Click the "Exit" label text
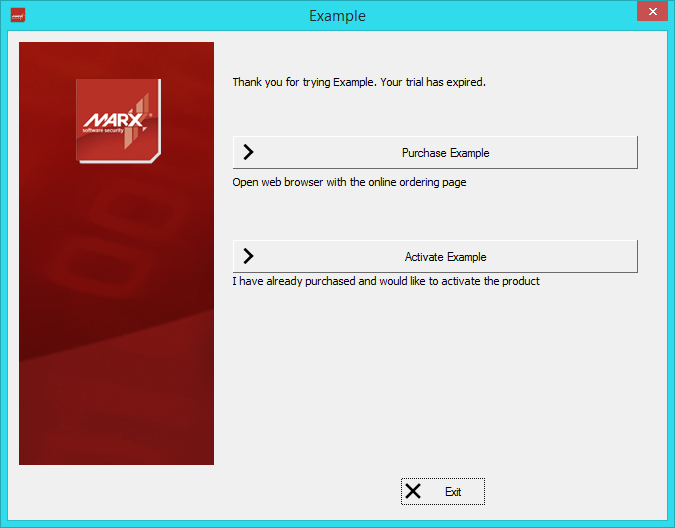675x528 pixels. 453,492
